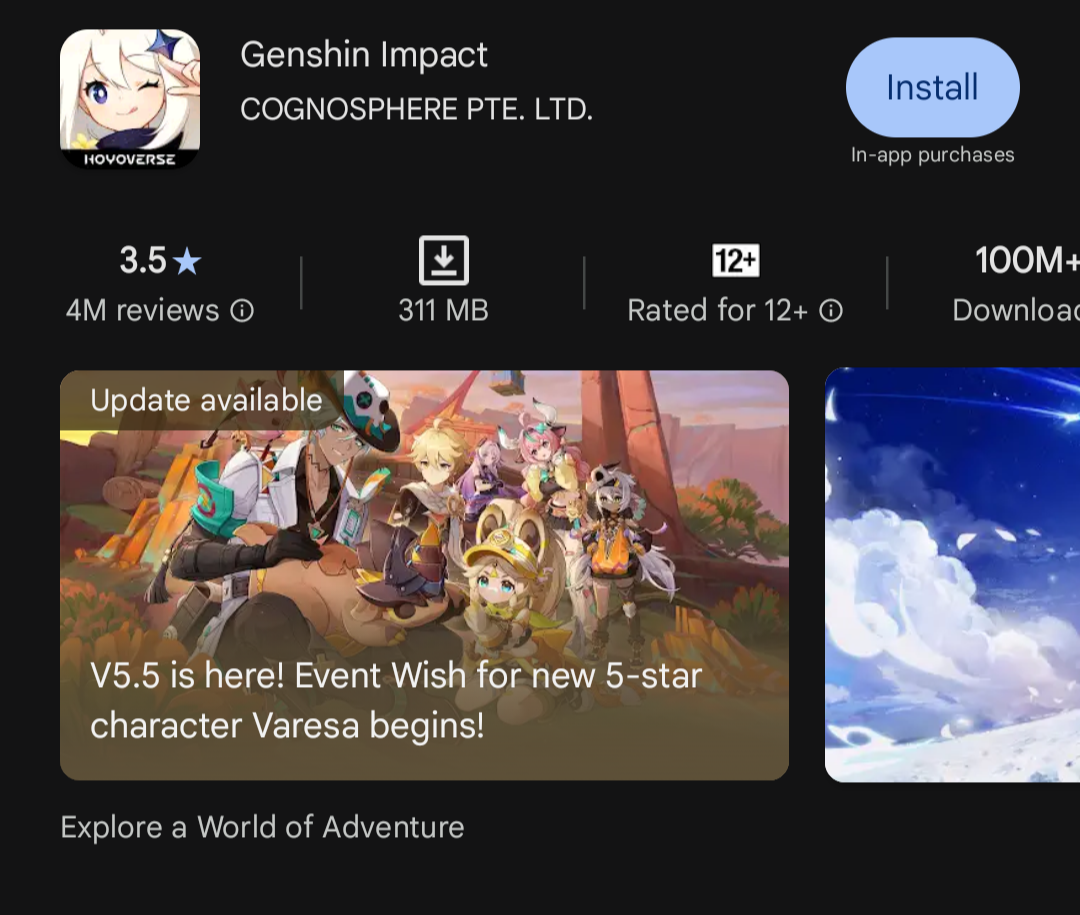Tap the Varesa event wish description text
1080x915 pixels.
396,701
